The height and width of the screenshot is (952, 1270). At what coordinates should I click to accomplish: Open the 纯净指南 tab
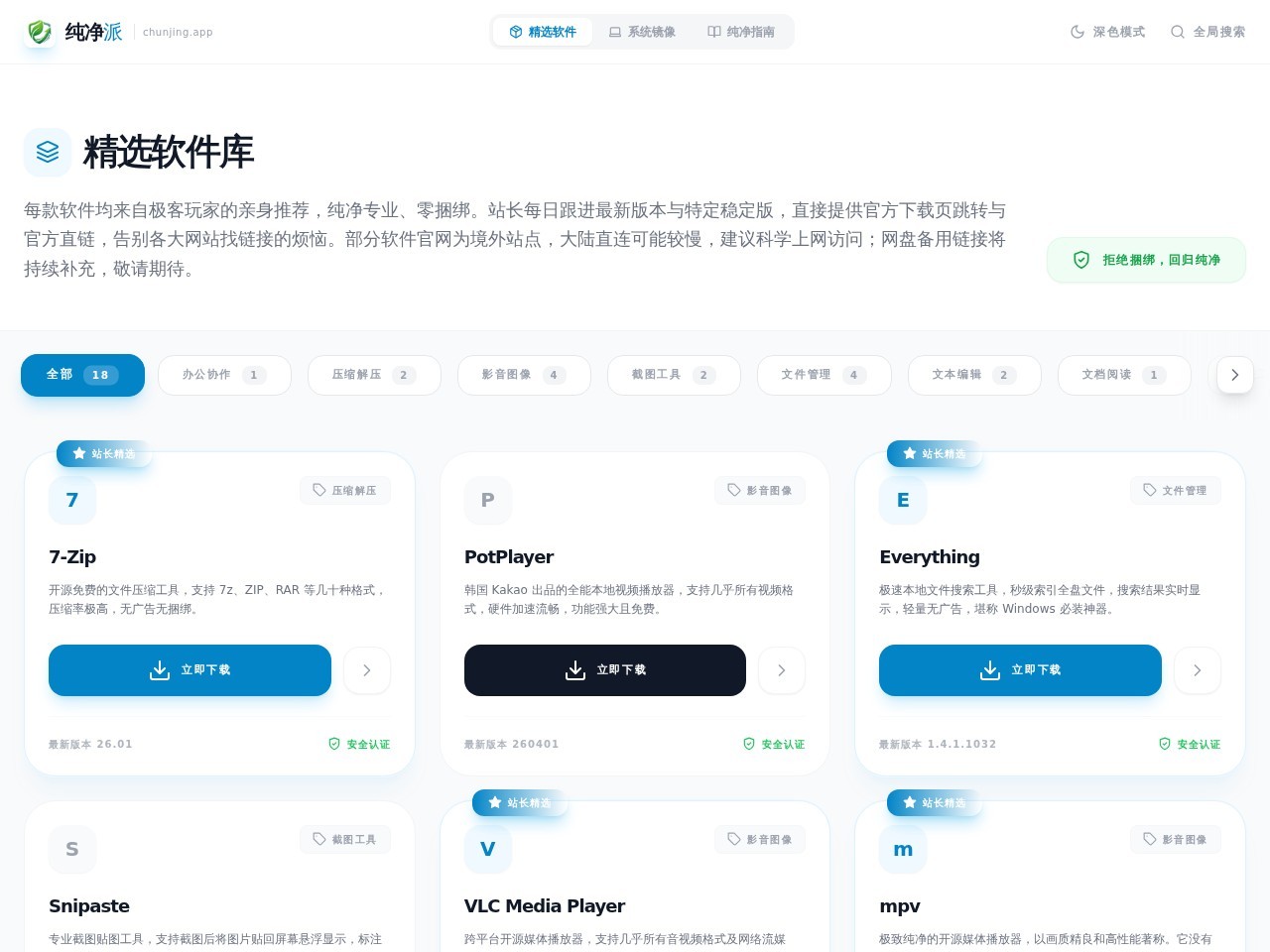pyautogui.click(x=741, y=32)
